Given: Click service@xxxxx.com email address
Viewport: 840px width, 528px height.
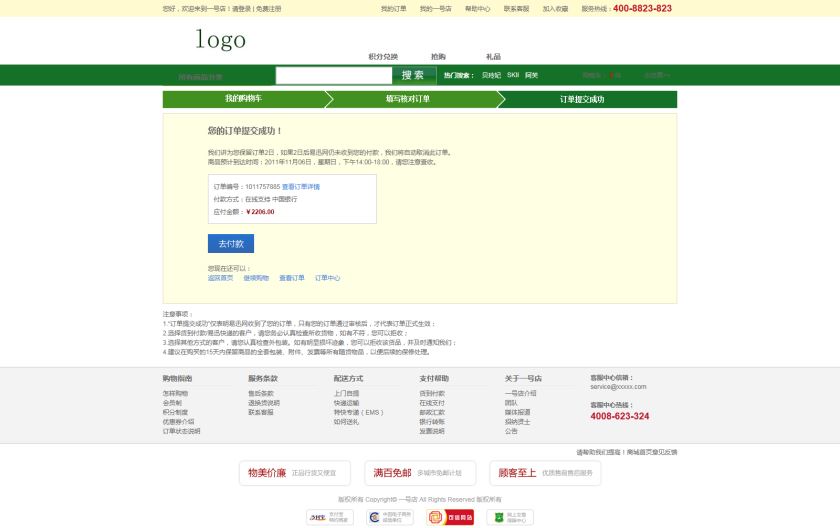Looking at the screenshot, I should pyautogui.click(x=618, y=387).
